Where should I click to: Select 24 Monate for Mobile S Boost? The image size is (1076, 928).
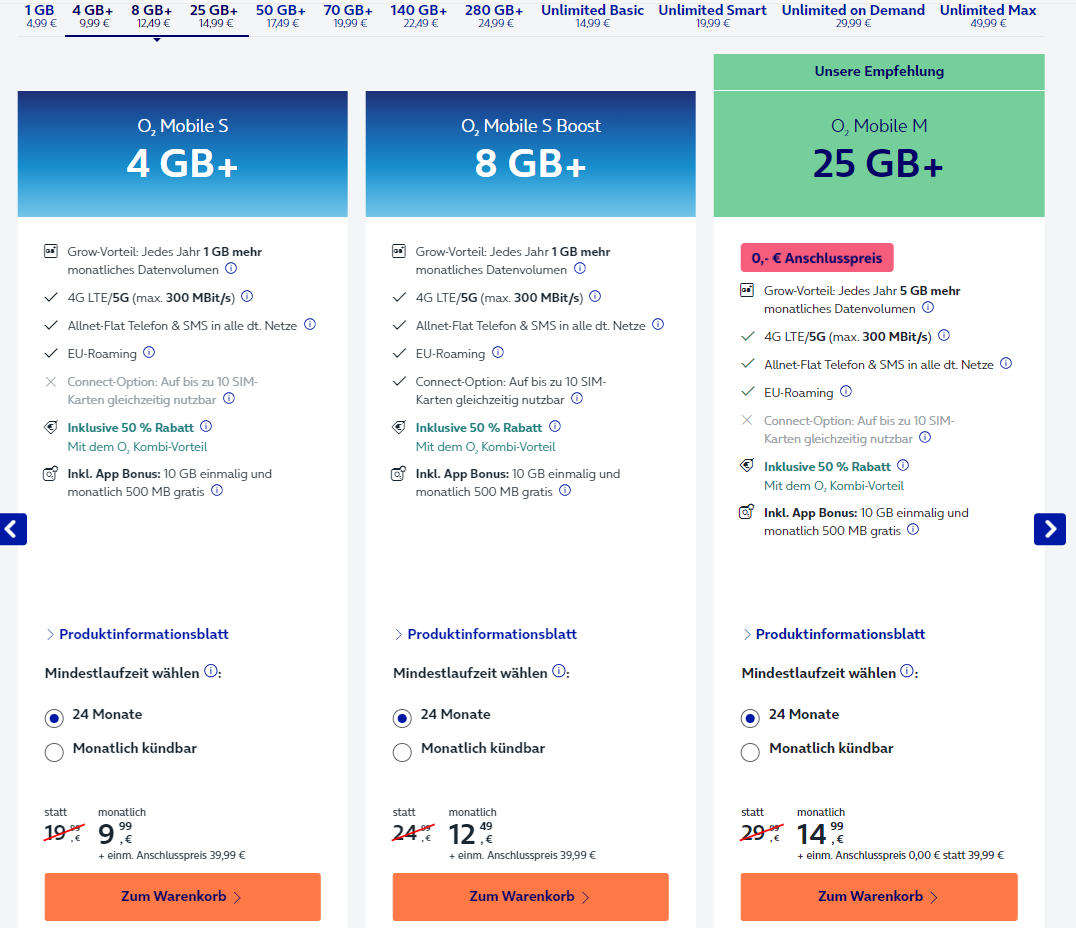click(x=402, y=718)
